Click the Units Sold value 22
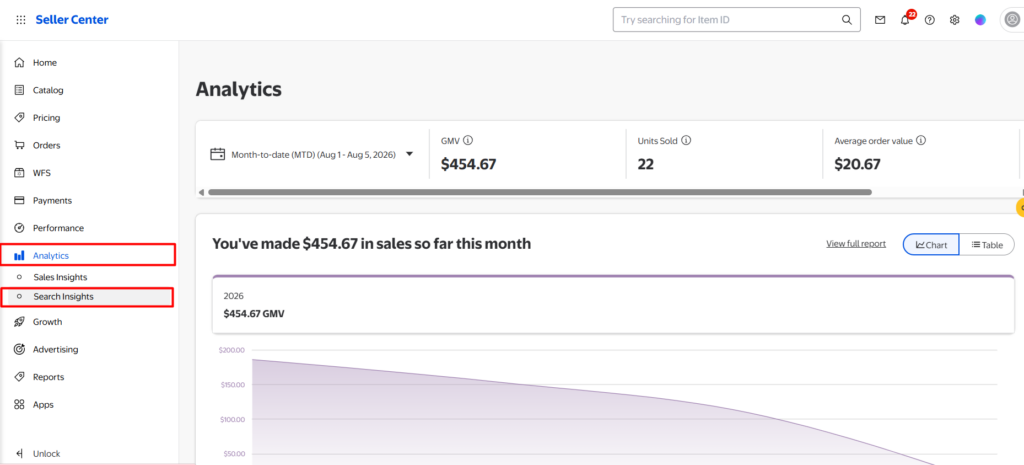 (645, 164)
